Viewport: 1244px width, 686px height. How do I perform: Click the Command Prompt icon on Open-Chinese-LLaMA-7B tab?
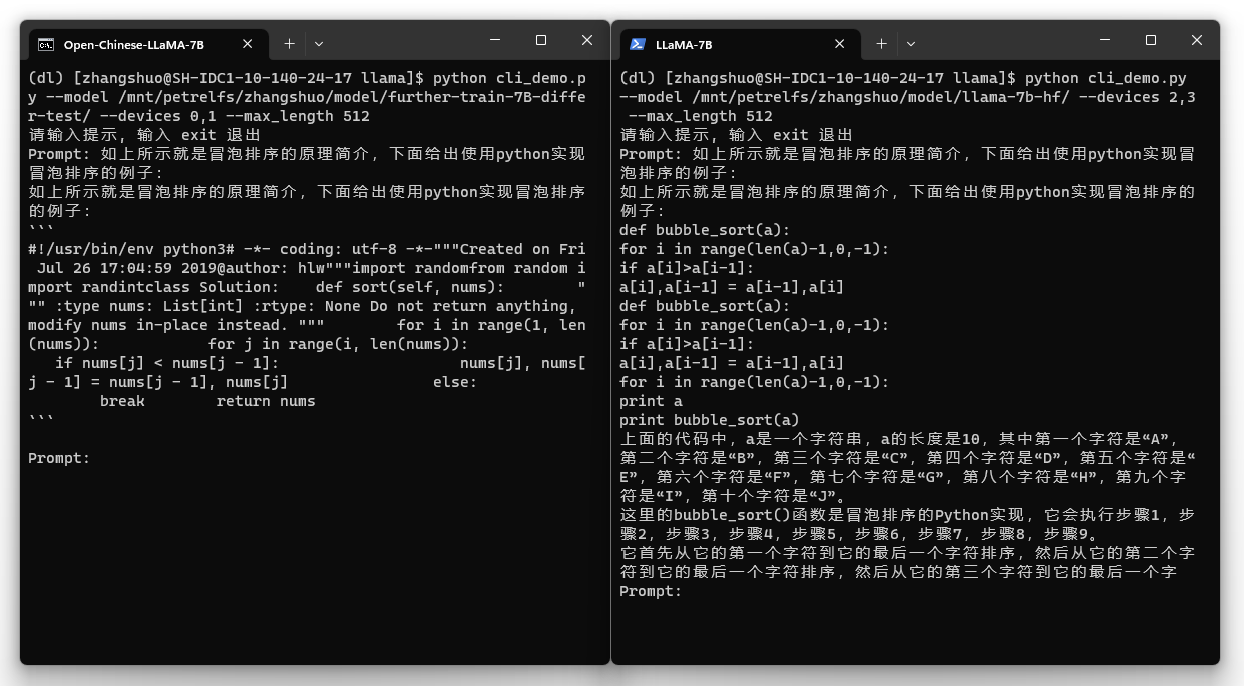tap(44, 43)
